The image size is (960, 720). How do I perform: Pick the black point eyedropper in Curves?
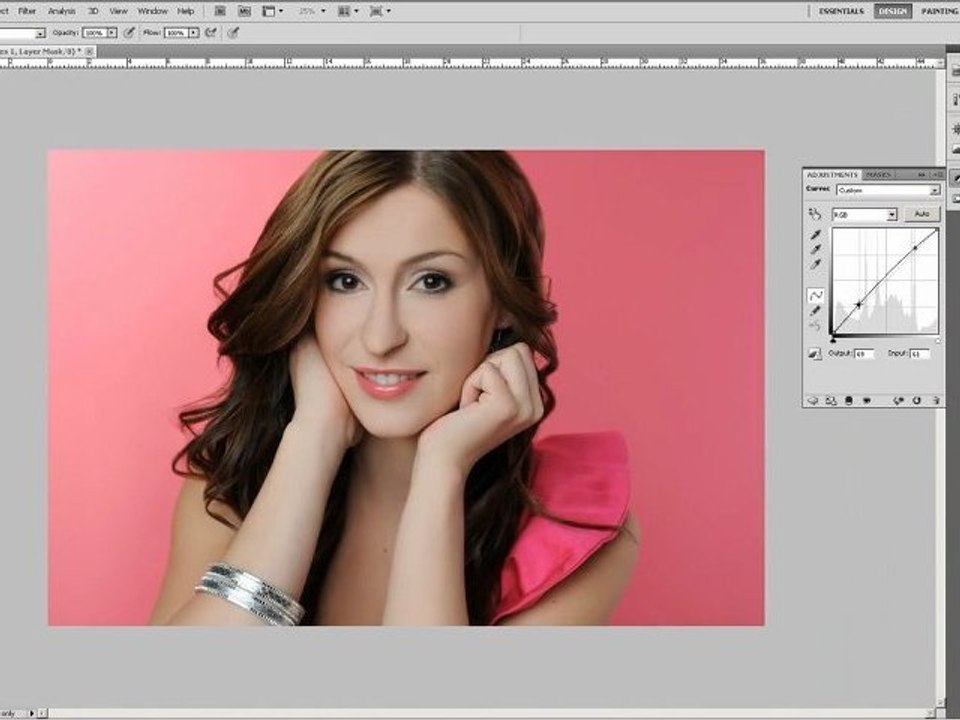(x=816, y=235)
